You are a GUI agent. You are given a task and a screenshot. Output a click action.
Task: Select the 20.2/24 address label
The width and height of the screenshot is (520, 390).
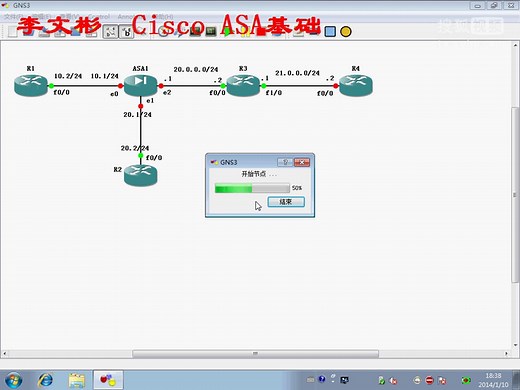(135, 148)
